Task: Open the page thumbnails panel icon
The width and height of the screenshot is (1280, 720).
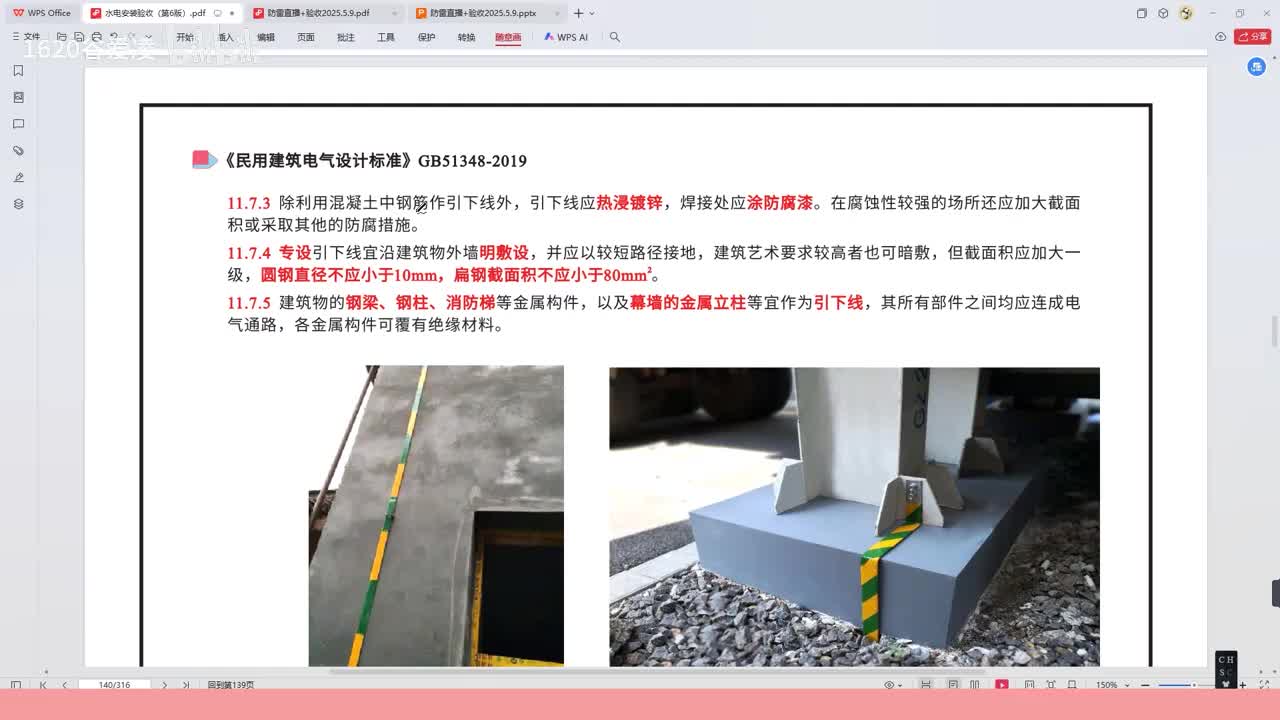Action: 18,97
